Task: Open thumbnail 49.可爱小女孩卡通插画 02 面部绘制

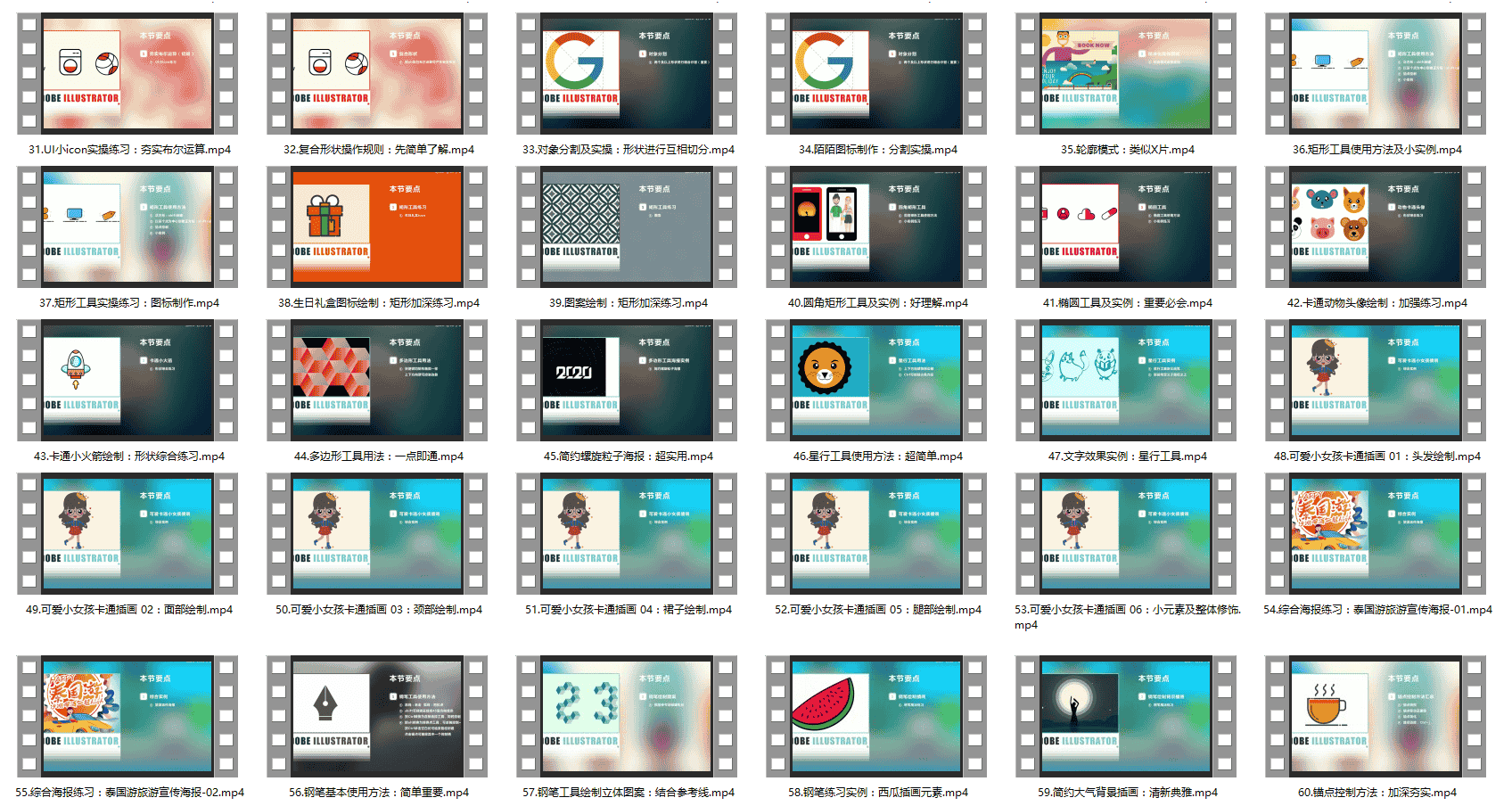Action: pyautogui.click(x=127, y=534)
